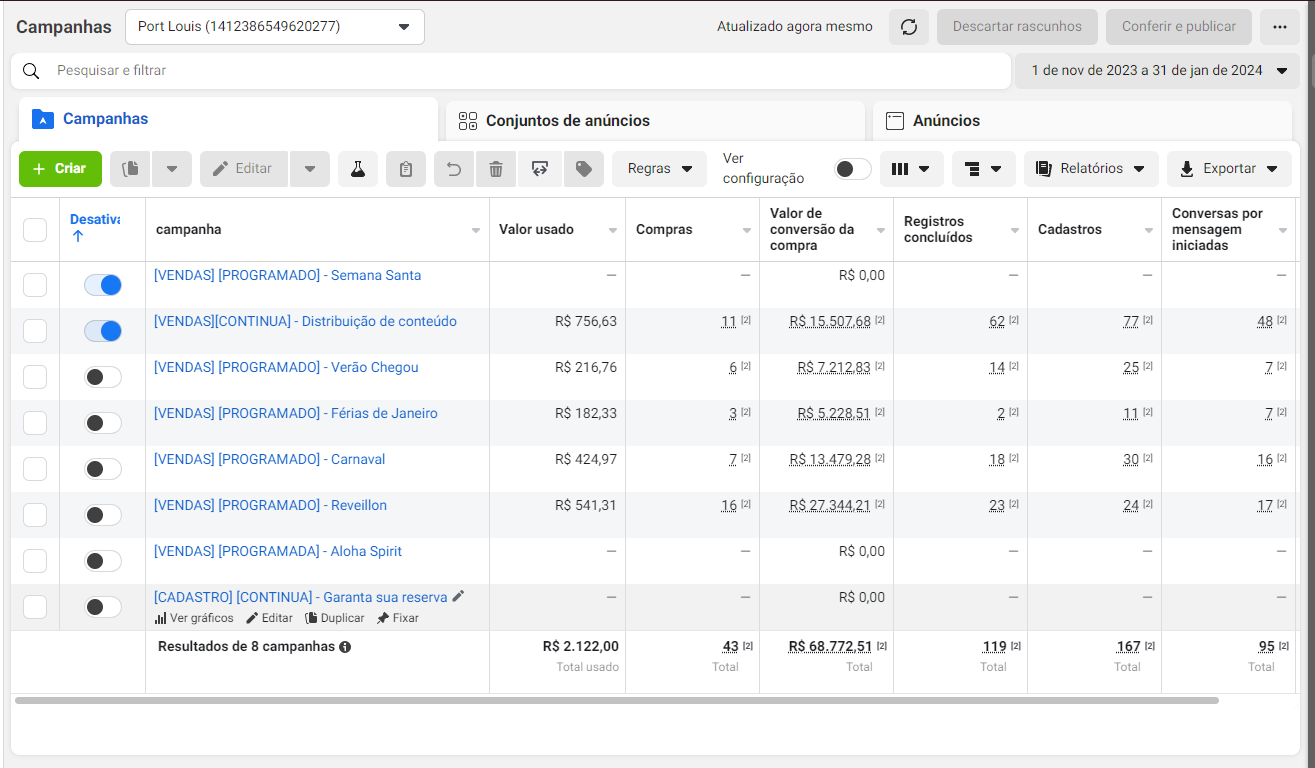The image size is (1315, 768).
Task: Open the columns layout dropdown
Action: coord(911,169)
